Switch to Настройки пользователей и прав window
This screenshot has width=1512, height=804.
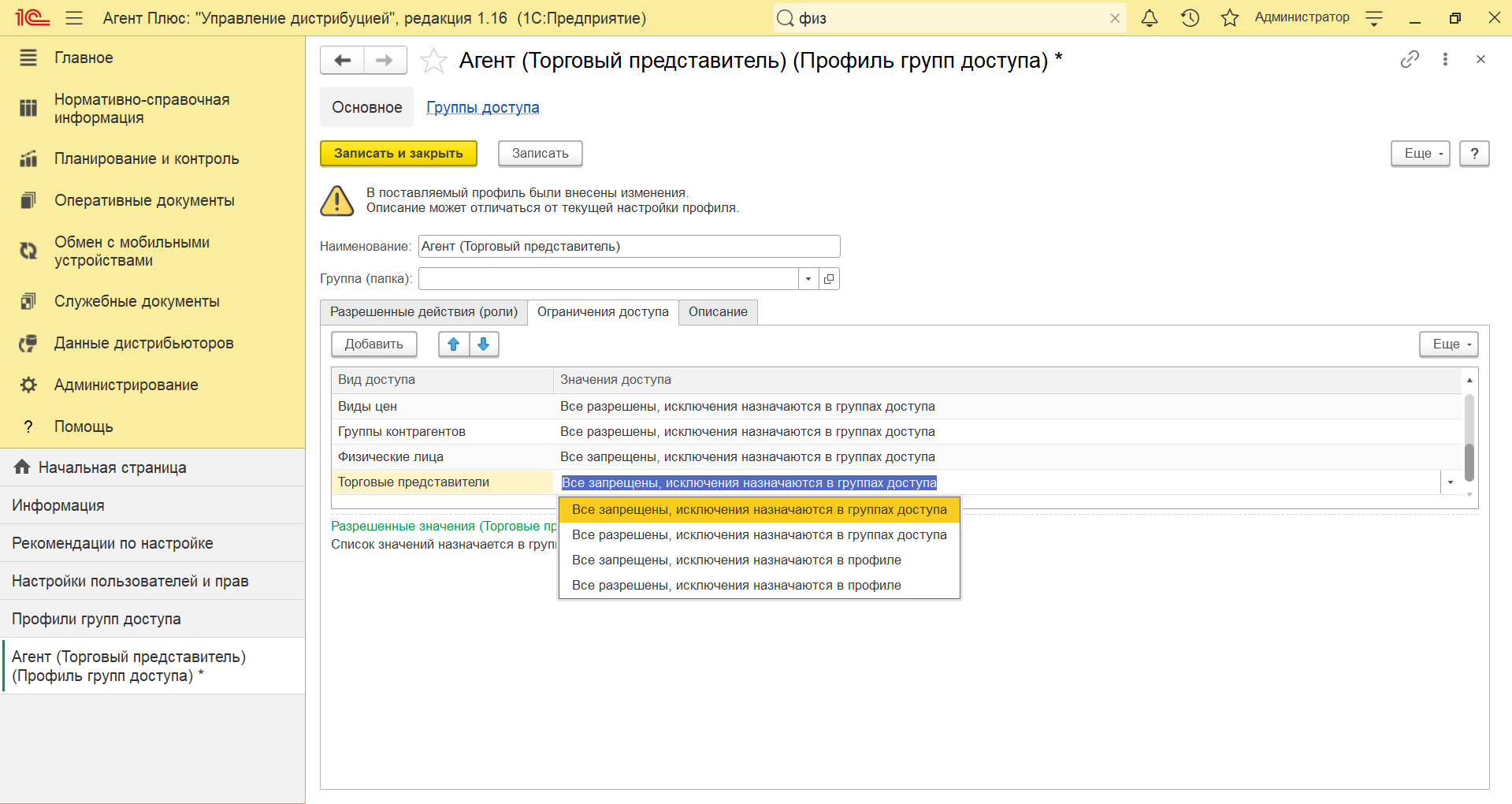click(153, 581)
